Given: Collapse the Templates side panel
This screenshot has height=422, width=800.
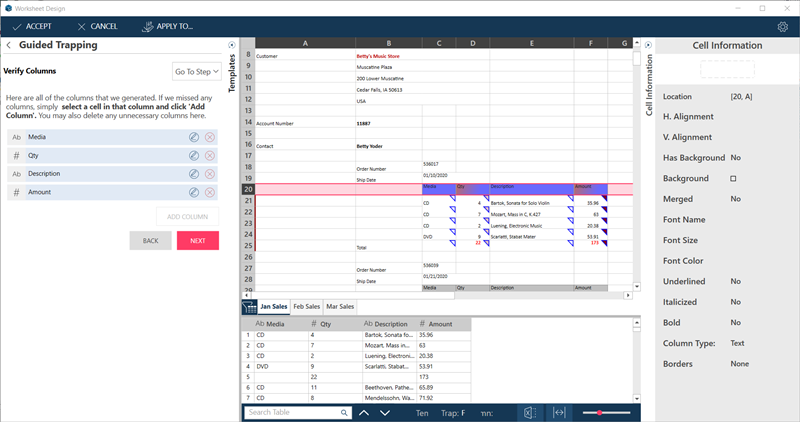Looking at the screenshot, I should [x=232, y=45].
